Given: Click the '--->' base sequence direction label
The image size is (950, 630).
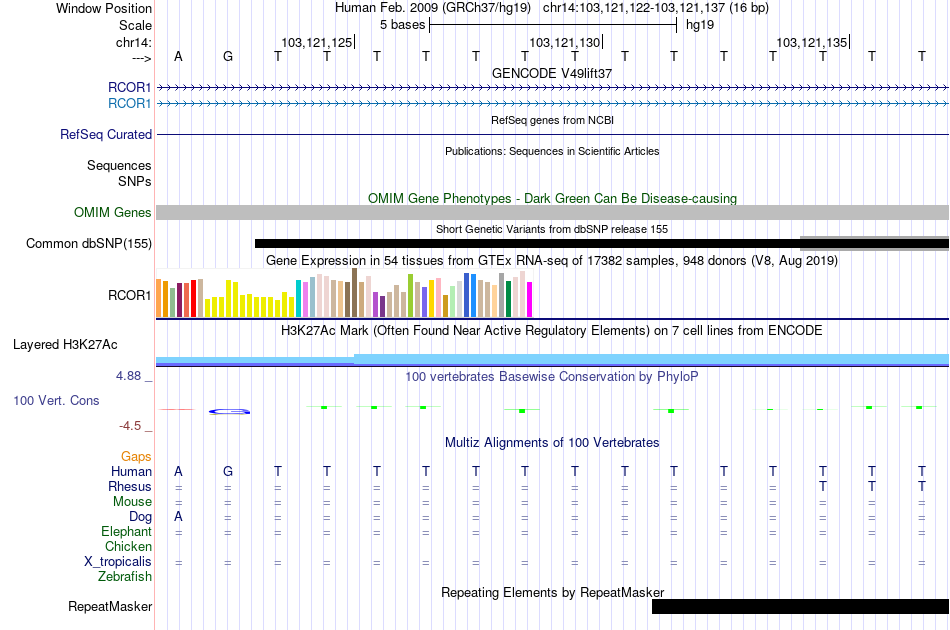Looking at the screenshot, I should tap(141, 58).
